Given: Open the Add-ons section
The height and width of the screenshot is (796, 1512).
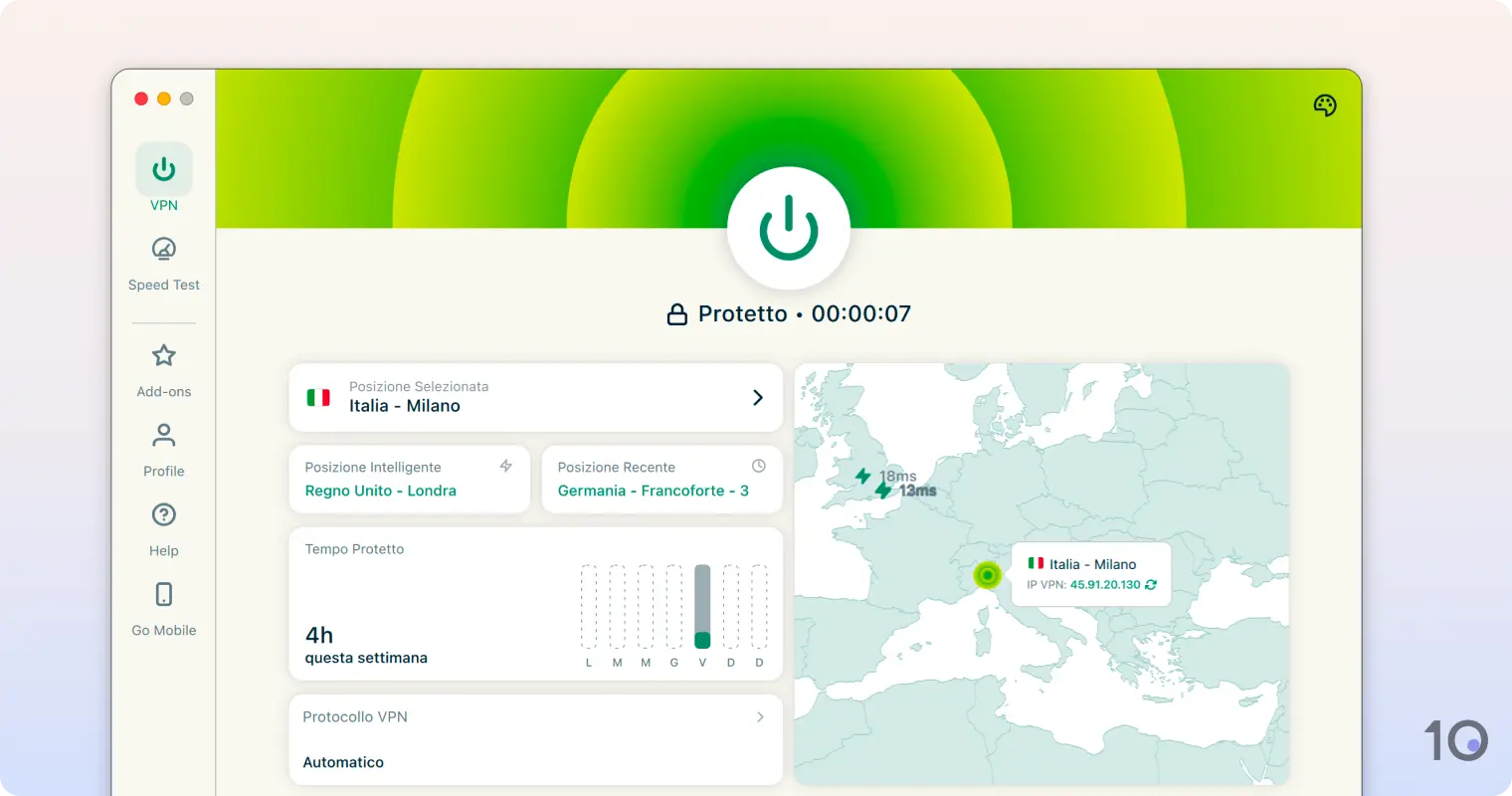Looking at the screenshot, I should [163, 366].
